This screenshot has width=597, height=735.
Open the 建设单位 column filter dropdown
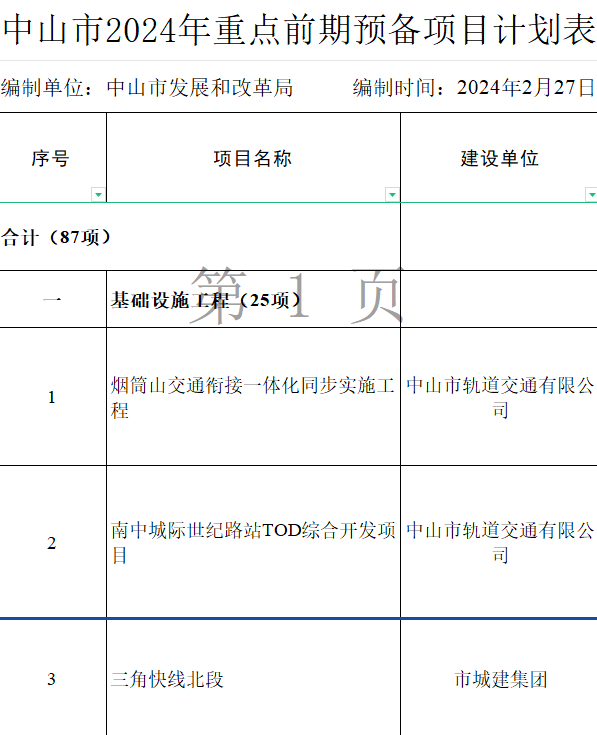click(591, 194)
